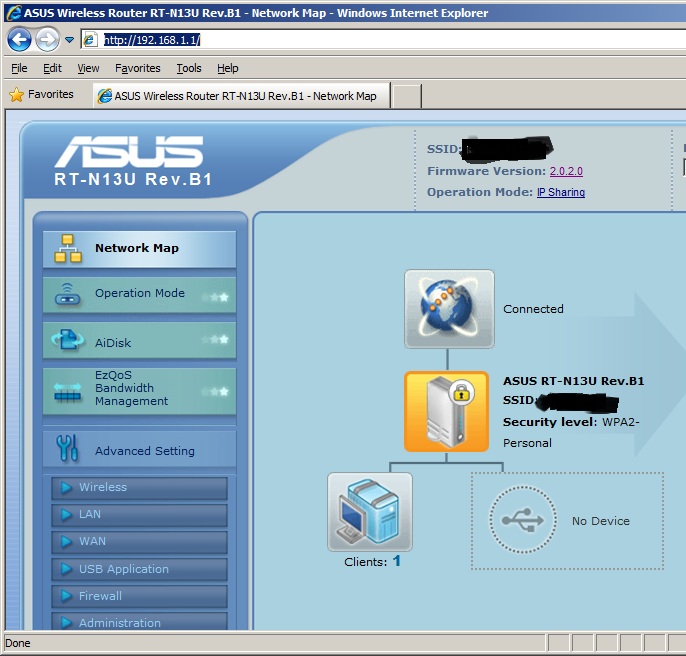Open the Favorites menu

pos(137,68)
